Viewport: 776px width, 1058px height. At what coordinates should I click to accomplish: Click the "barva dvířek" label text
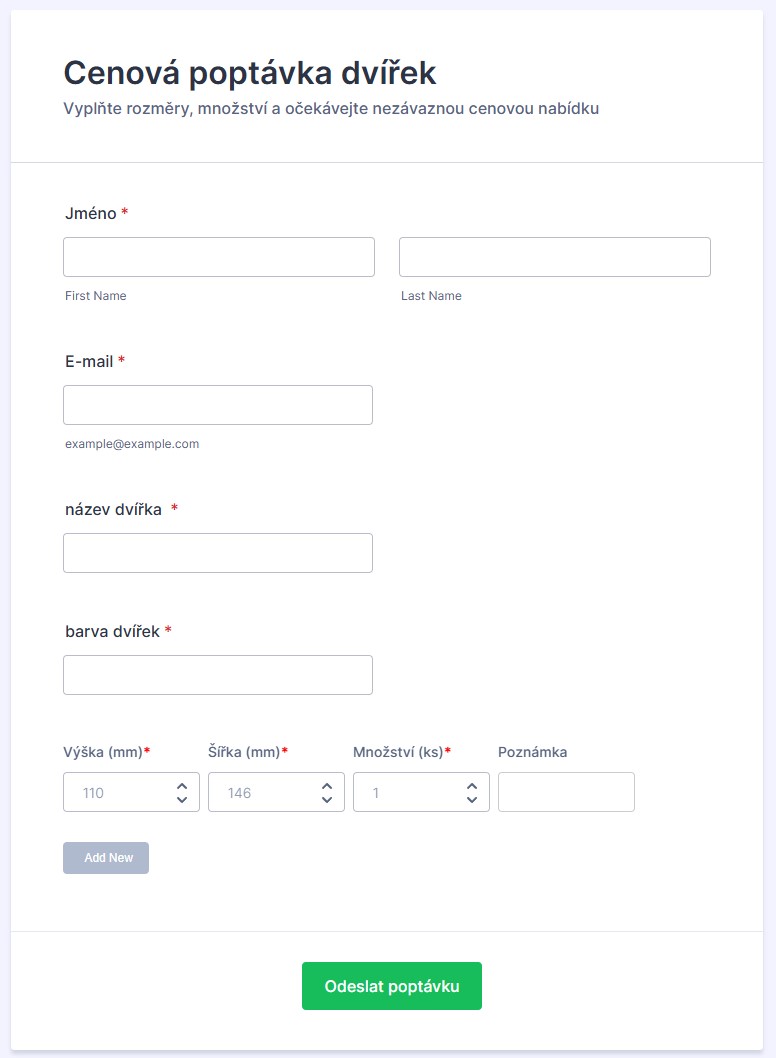point(112,631)
